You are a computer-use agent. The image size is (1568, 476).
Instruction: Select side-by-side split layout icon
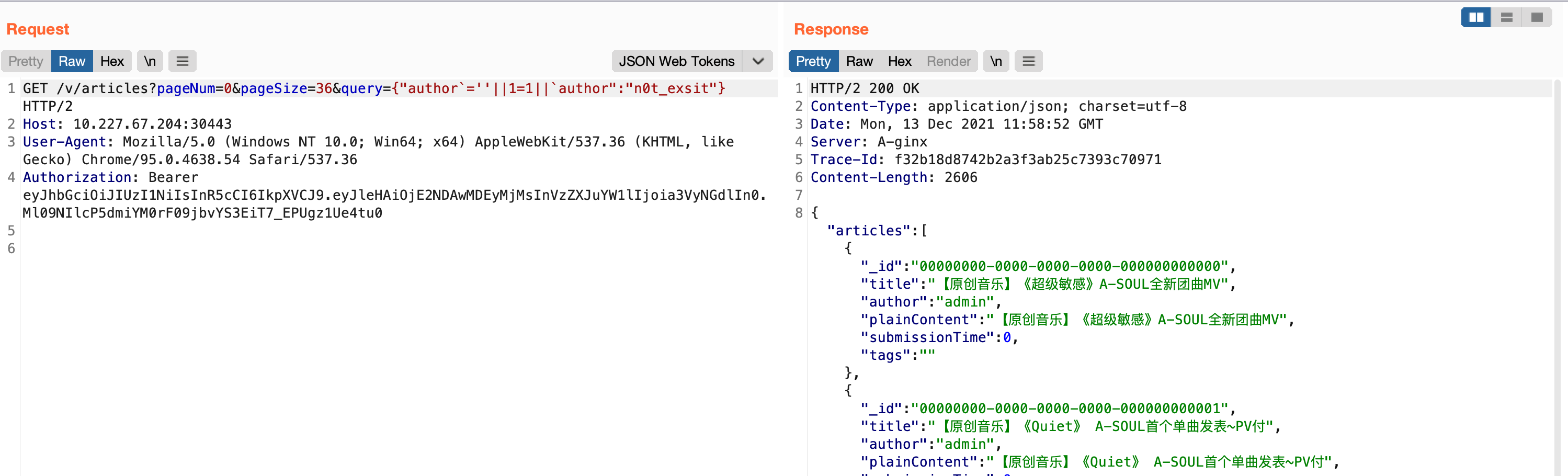1476,17
